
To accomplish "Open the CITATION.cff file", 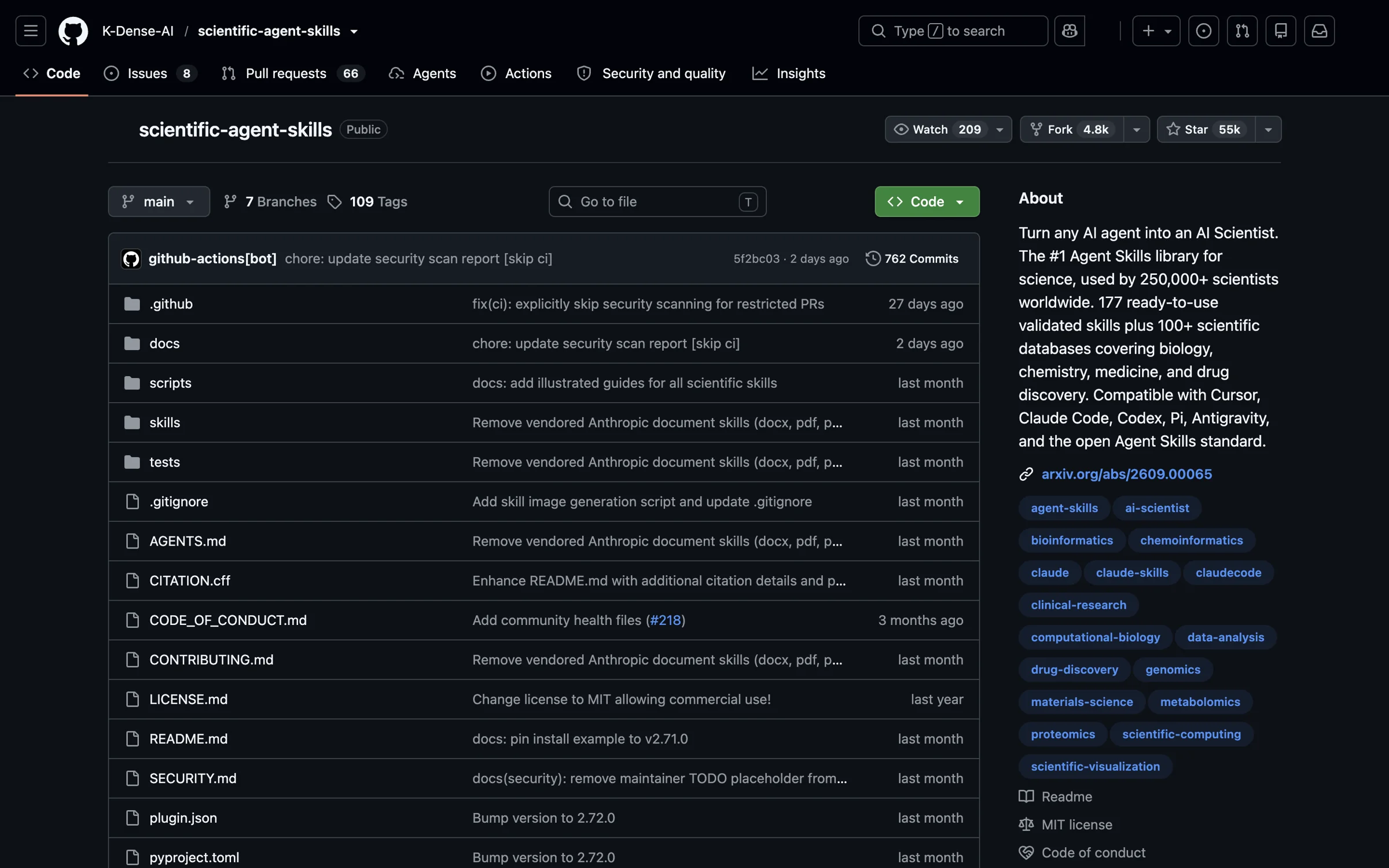I will pyautogui.click(x=189, y=580).
